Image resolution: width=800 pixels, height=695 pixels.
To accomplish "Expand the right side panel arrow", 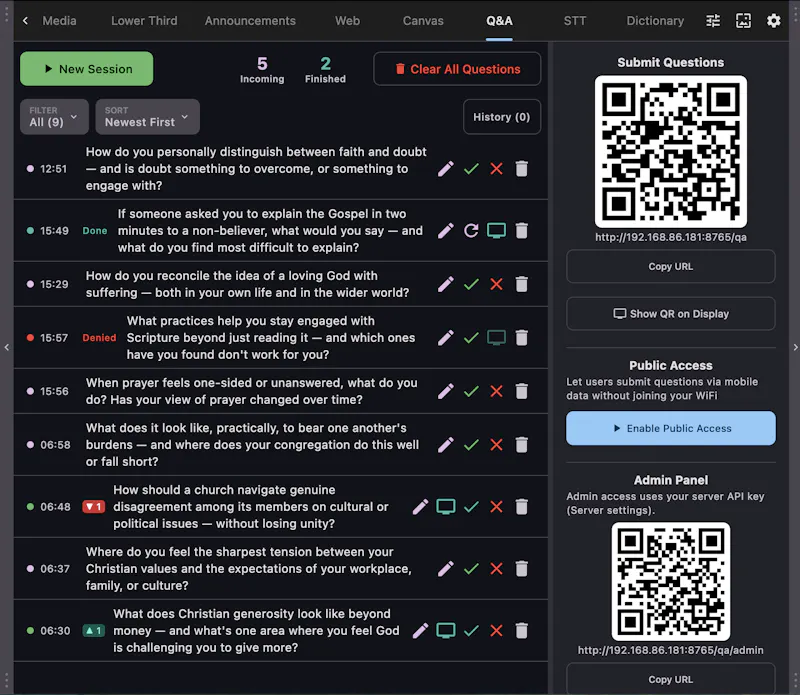I will click(795, 348).
